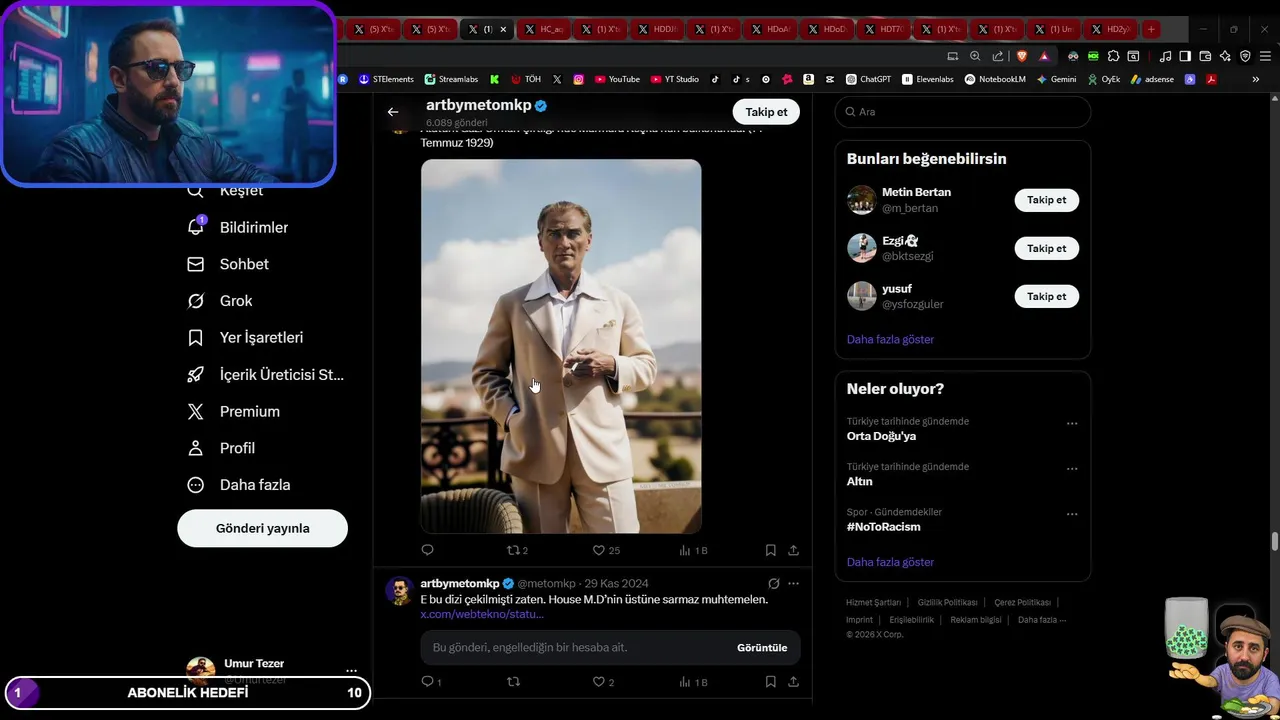The image size is (1280, 720).
Task: Open the Gizlilik Politikası footer link
Action: (947, 603)
